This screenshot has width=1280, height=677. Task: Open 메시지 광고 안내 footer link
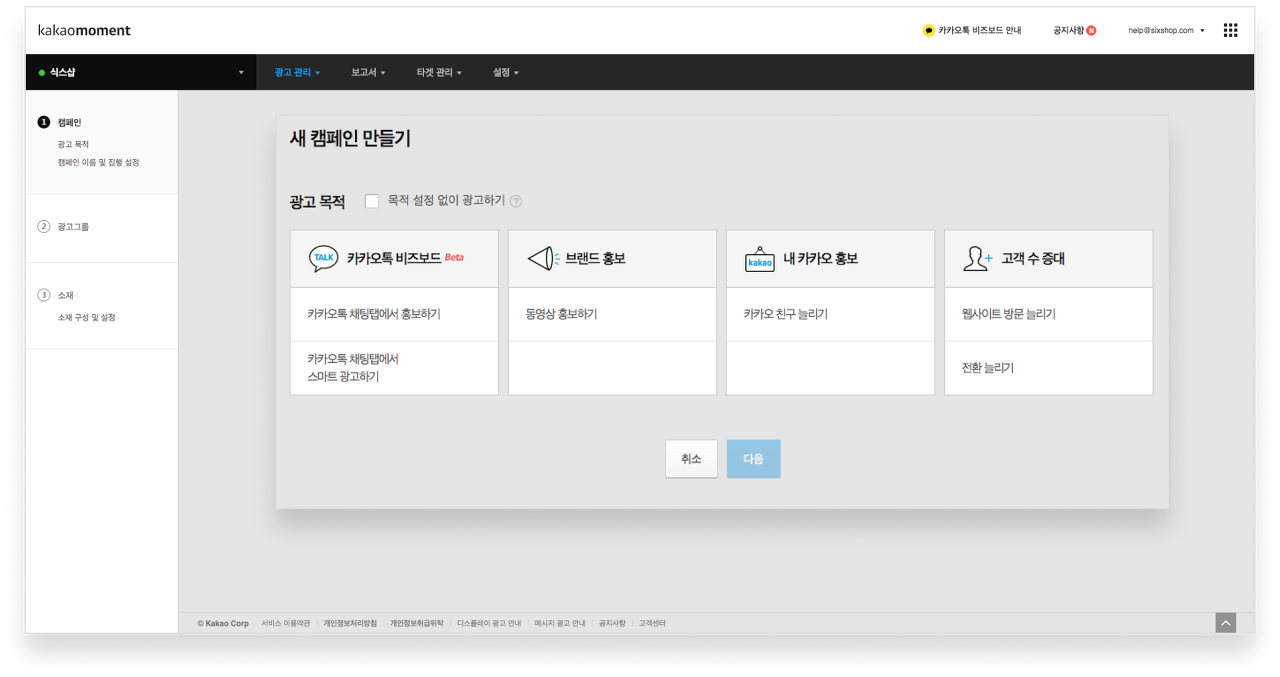click(560, 623)
